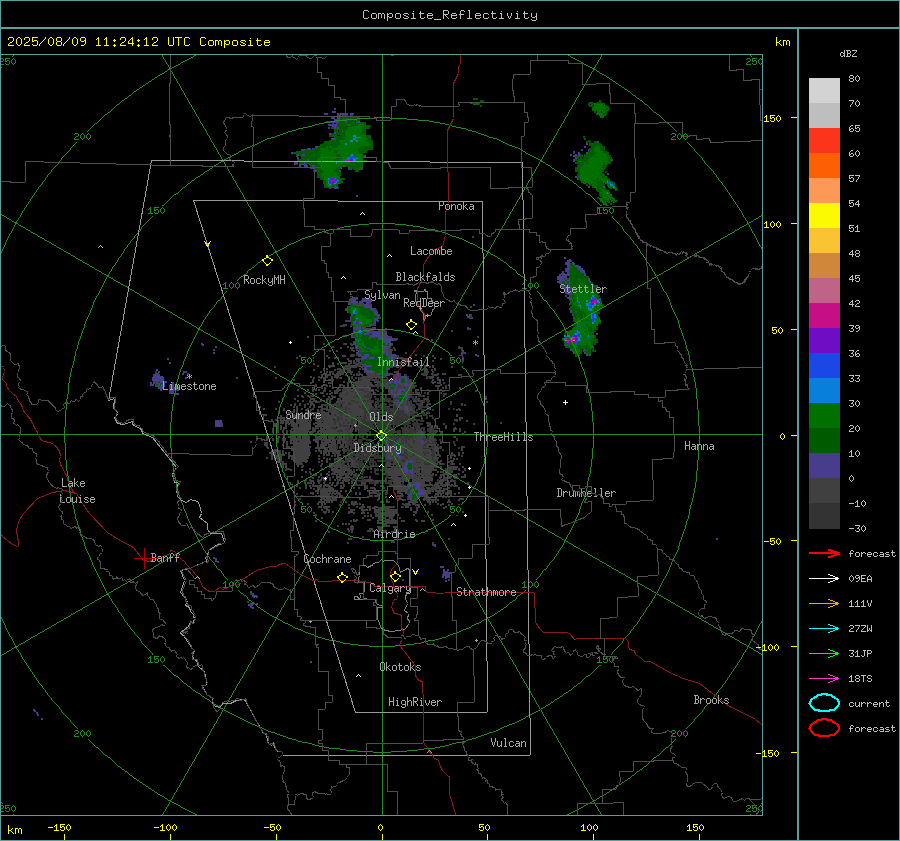Click the Calgary city label
This screenshot has width=900, height=841.
(x=390, y=588)
